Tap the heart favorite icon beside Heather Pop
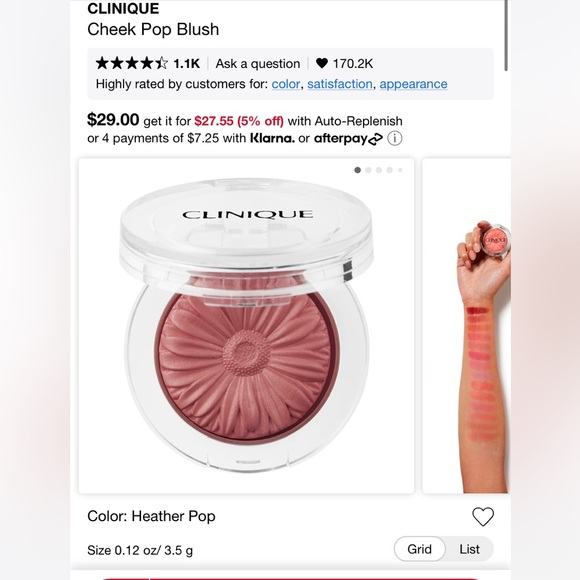This screenshot has width=580, height=580. pyautogui.click(x=483, y=516)
